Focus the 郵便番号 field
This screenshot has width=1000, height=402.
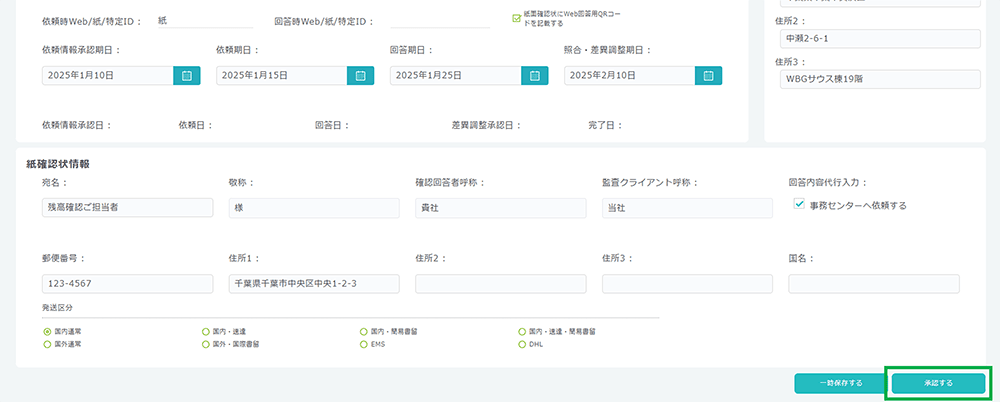point(127,284)
